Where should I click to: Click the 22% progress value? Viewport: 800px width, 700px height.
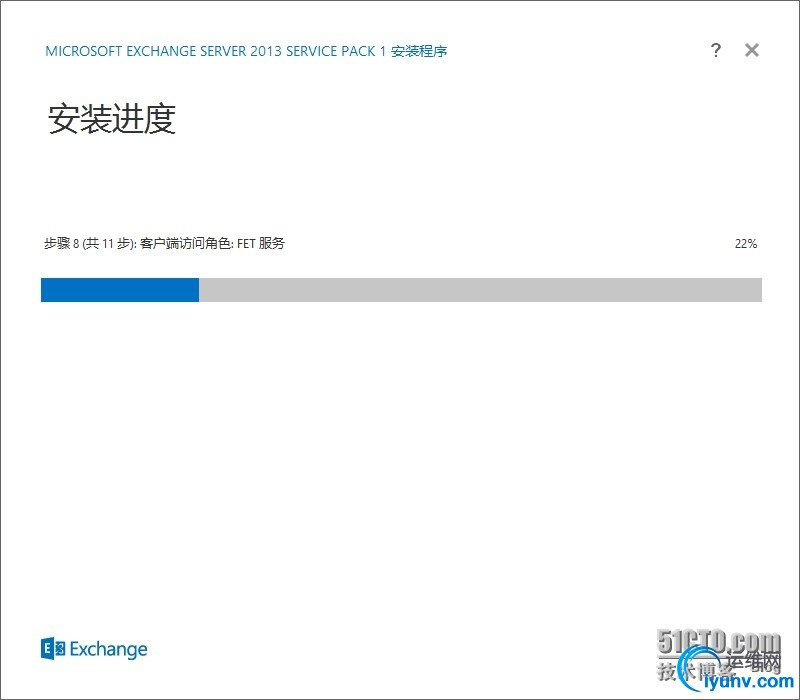pyautogui.click(x=746, y=244)
